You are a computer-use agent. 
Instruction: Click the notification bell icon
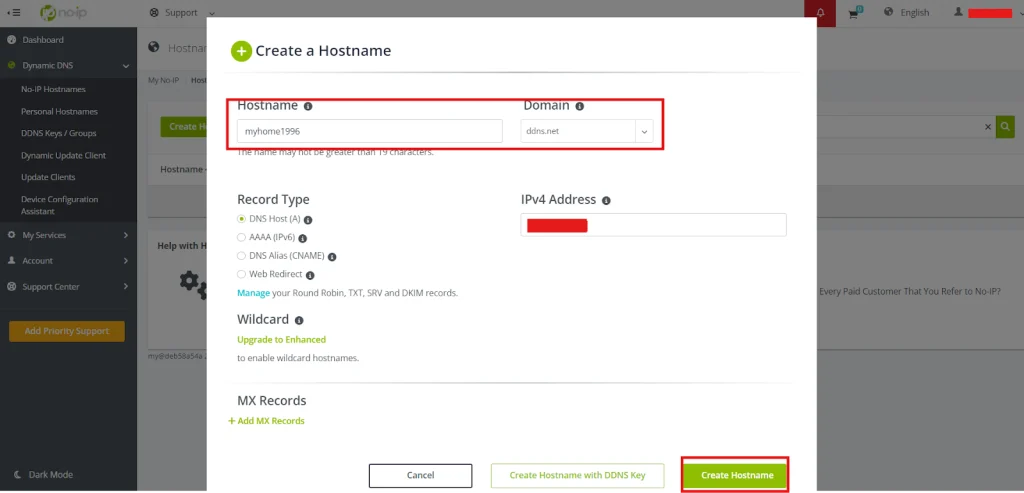click(x=820, y=13)
